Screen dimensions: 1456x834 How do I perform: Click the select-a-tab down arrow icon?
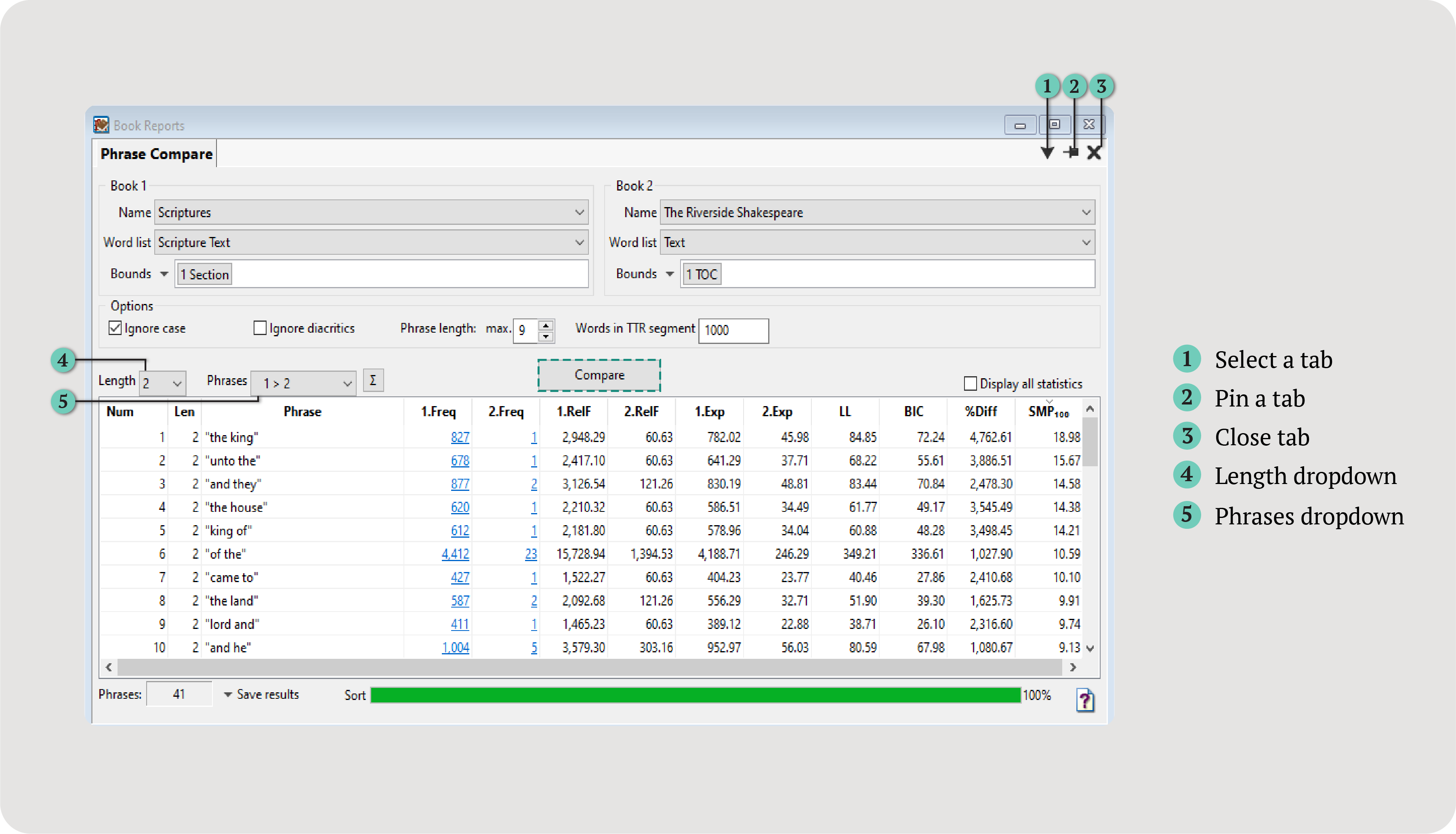1047,153
